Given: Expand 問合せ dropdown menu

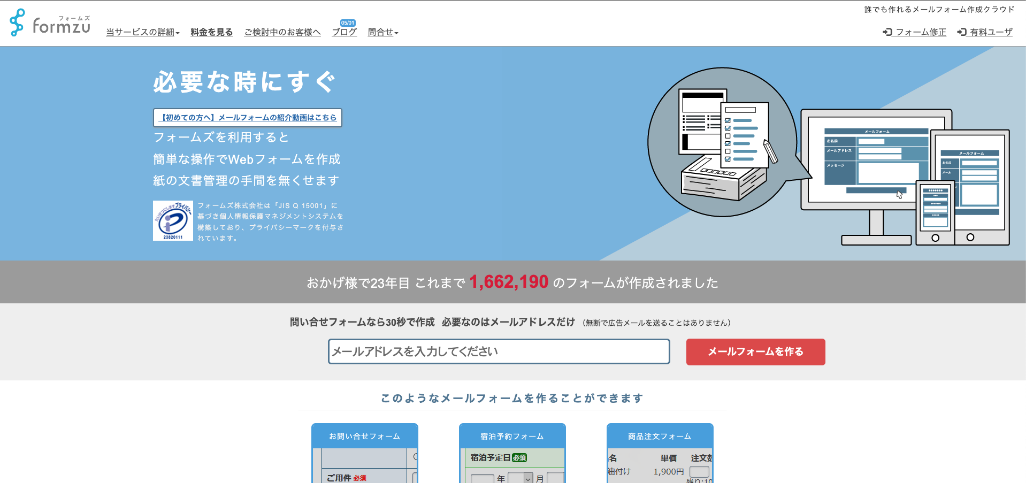Looking at the screenshot, I should (x=383, y=32).
